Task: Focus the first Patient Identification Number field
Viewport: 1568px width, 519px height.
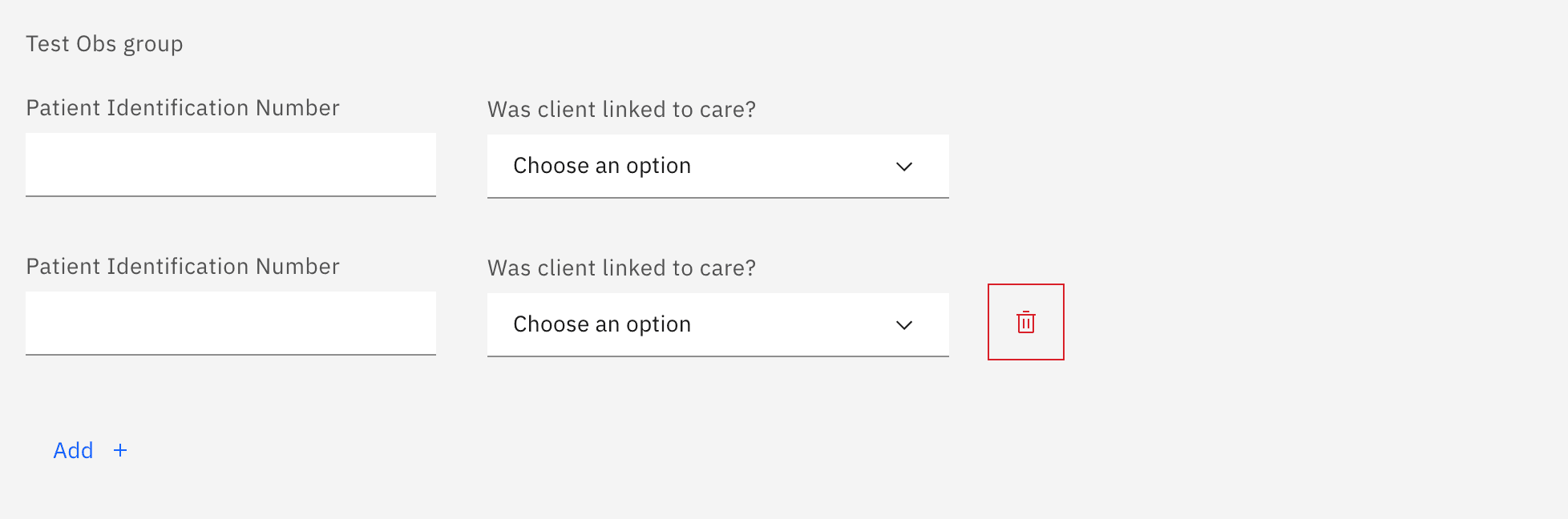Action: point(231,164)
